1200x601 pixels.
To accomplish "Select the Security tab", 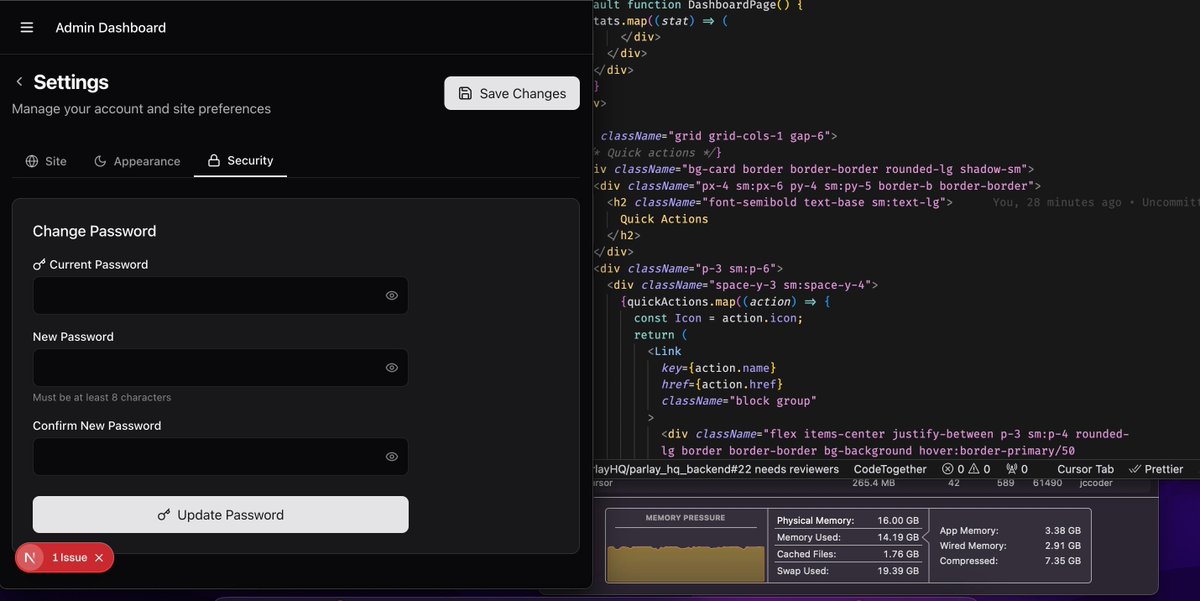I will point(240,160).
